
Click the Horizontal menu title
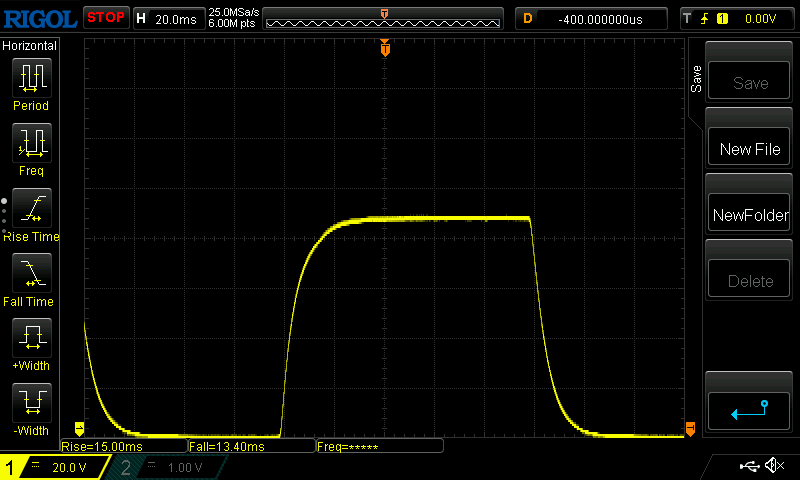click(29, 46)
